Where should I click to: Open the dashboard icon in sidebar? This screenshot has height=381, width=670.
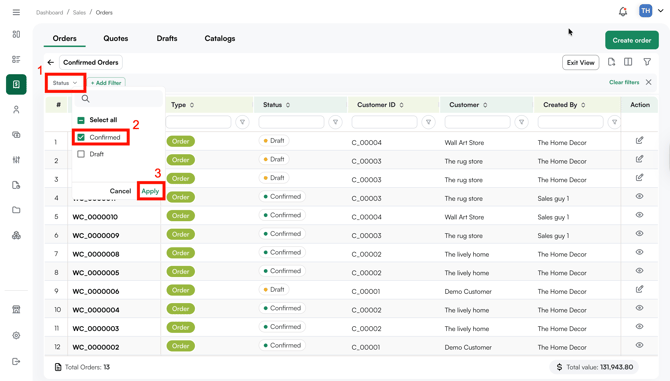[16, 34]
